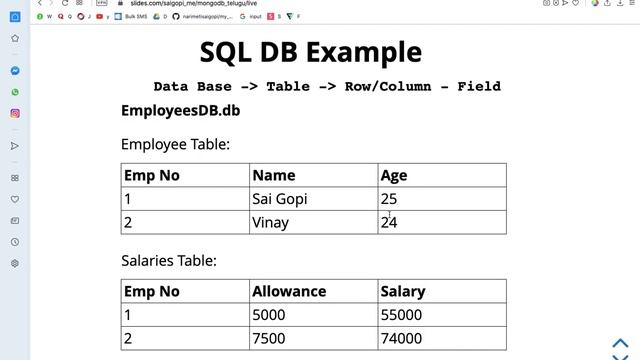The height and width of the screenshot is (360, 640).
Task: Click the 'Salaries Table:' label
Action: 169,260
